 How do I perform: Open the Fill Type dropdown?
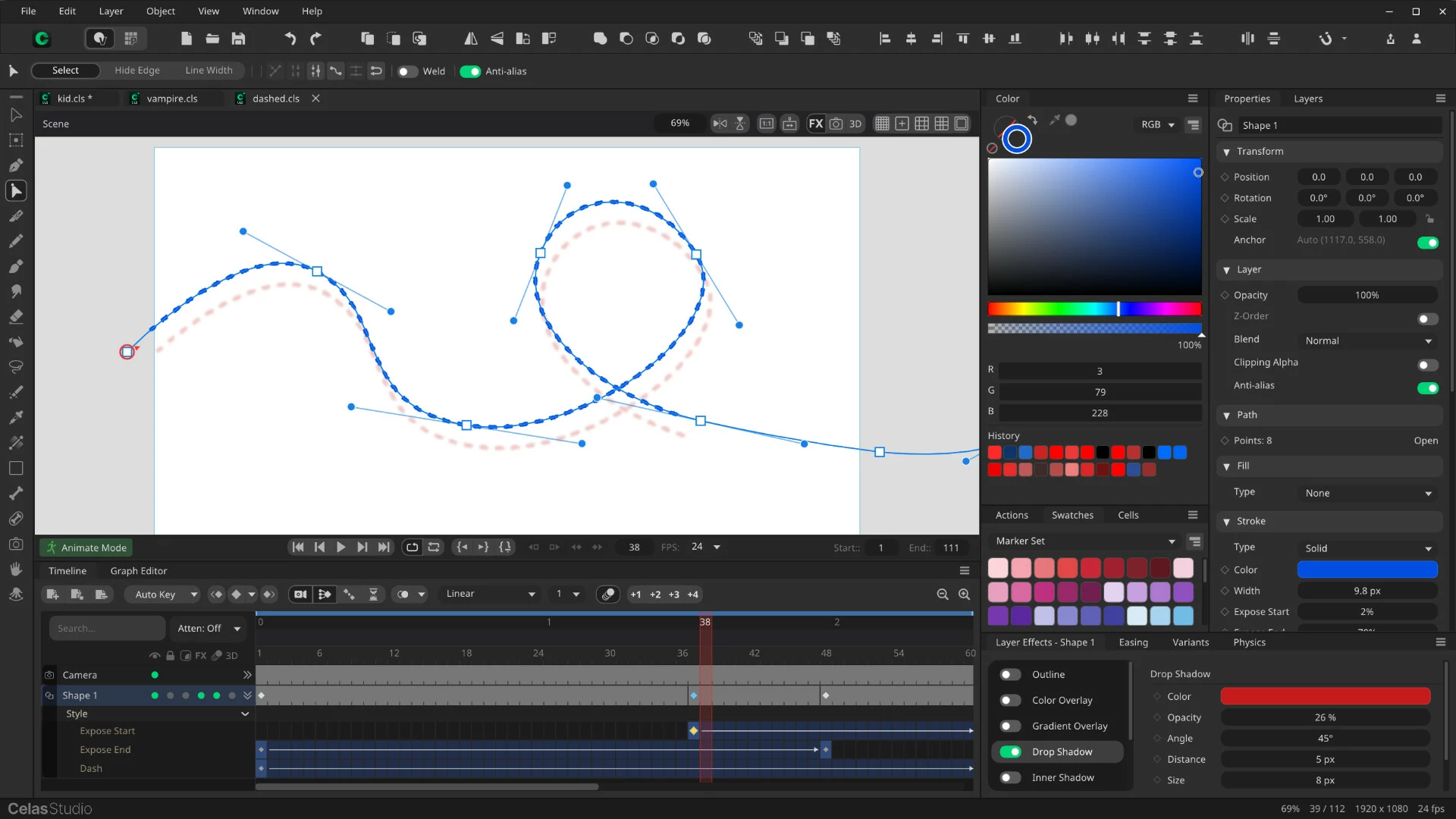[x=1367, y=493]
